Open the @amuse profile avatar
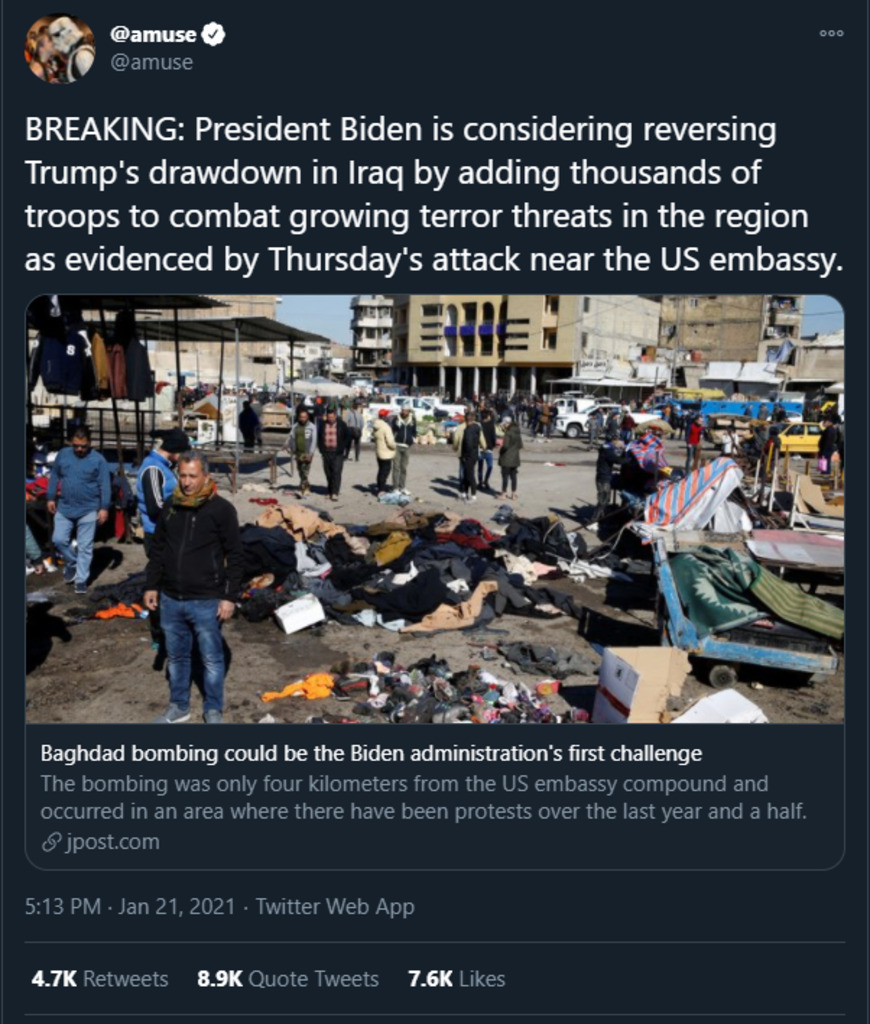Screen dimensions: 870x1024 pyautogui.click(x=59, y=48)
